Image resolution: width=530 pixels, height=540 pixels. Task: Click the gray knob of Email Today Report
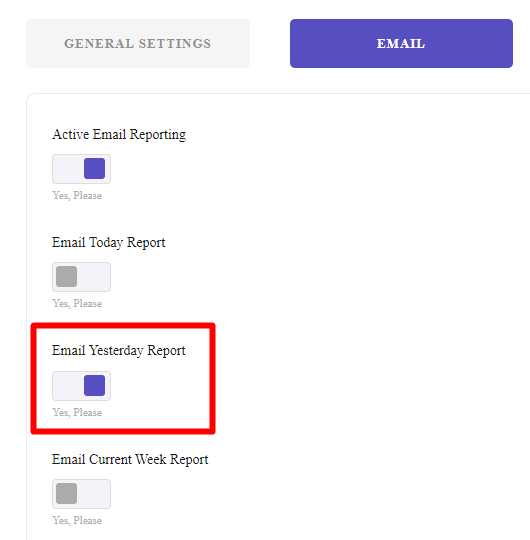point(66,277)
